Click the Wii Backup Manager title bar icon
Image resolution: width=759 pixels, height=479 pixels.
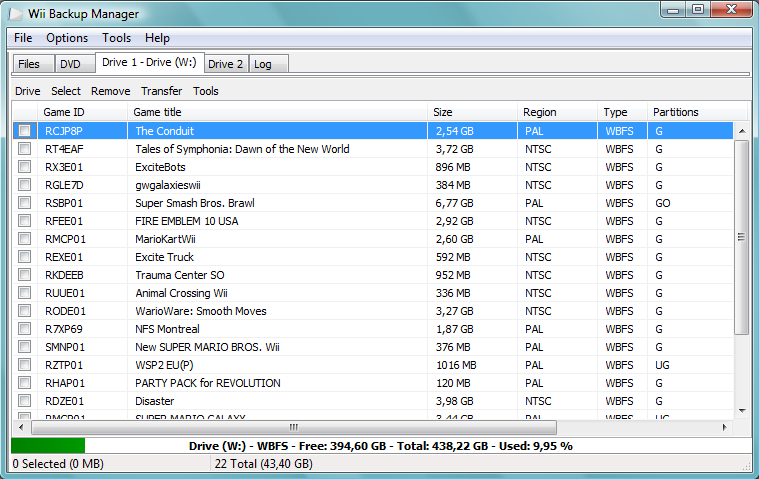[15, 14]
